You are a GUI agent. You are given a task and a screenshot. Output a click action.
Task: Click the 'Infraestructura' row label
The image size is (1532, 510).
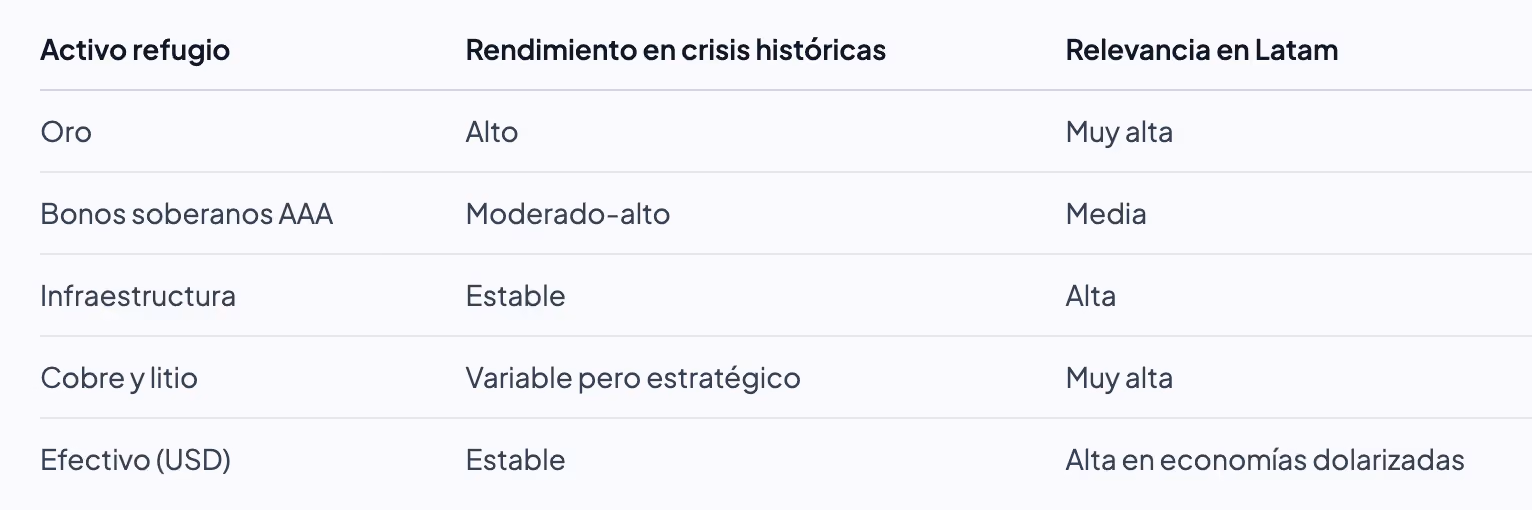(138, 296)
